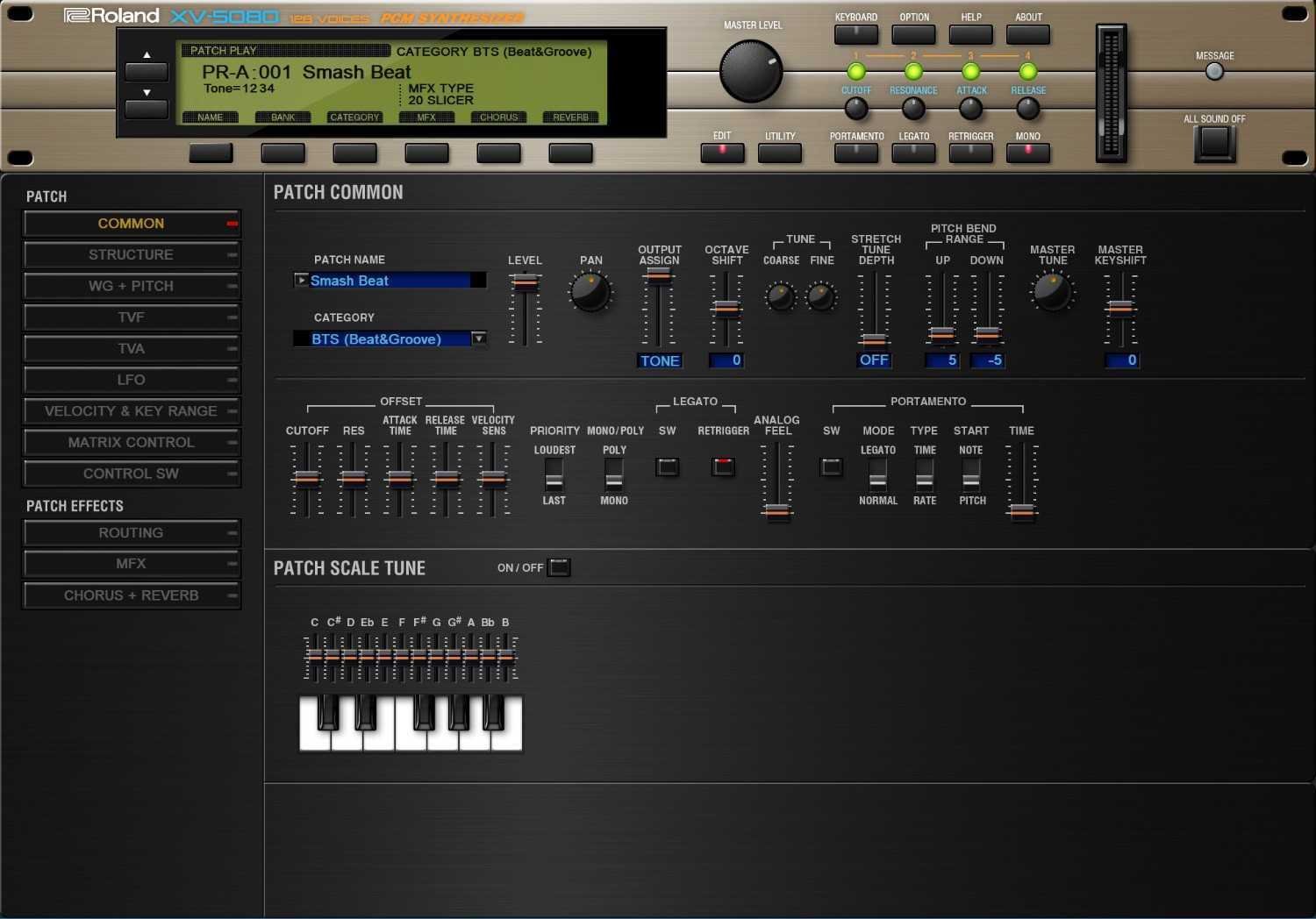The image size is (1316, 919).
Task: Open the ROUTING section under Patch Effects
Action: point(132,532)
